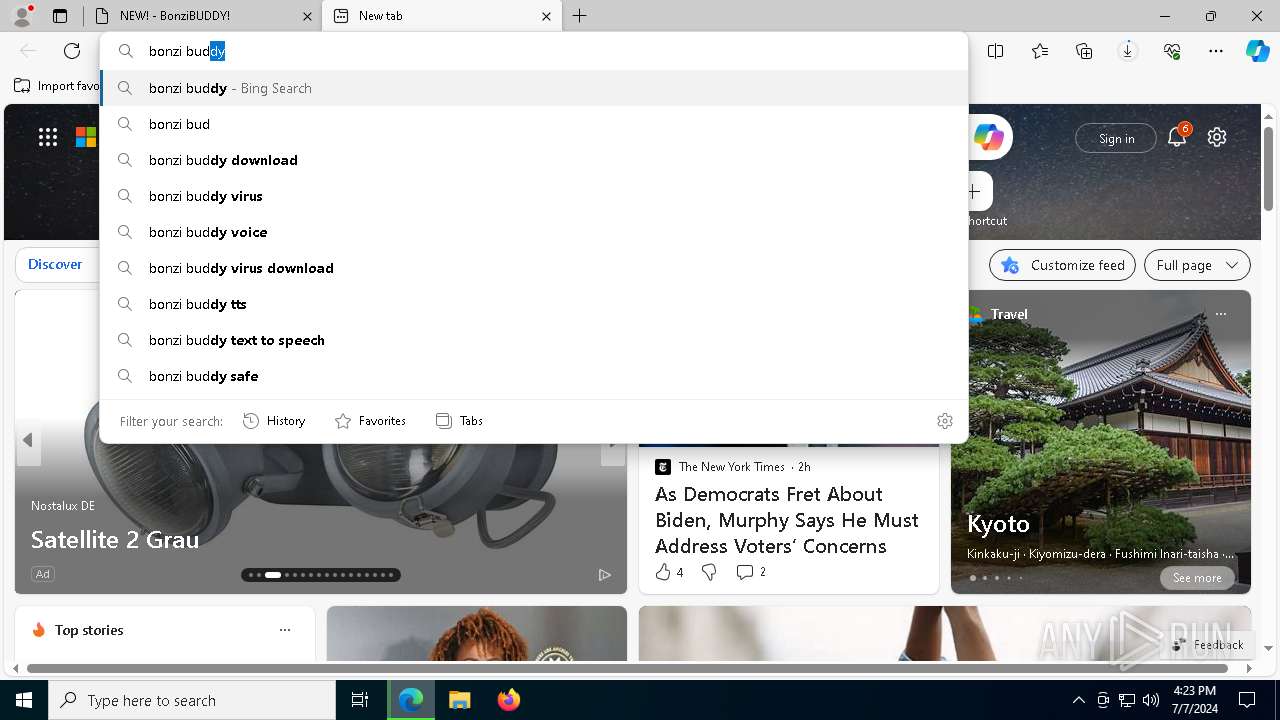Close the BonziBUDDY tab
The height and width of the screenshot is (720, 1280).
point(305,16)
